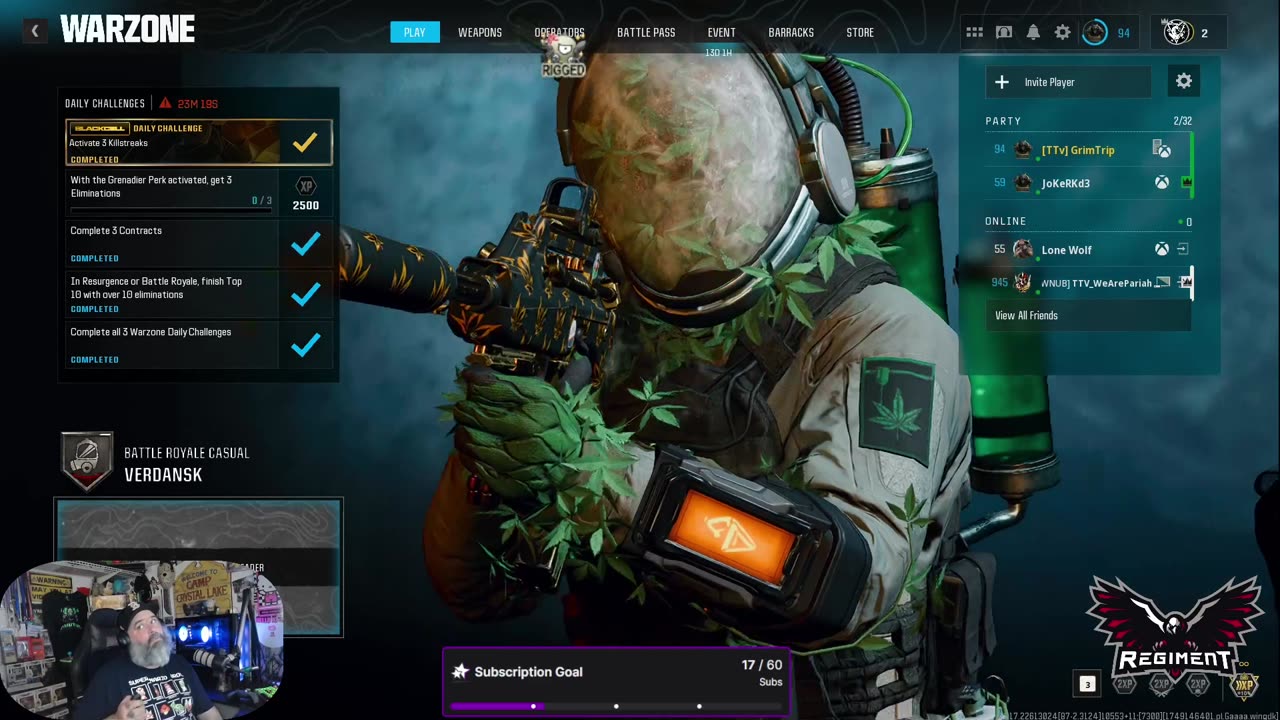
Task: Click the Top 10 finish challenge checkmark
Action: (x=305, y=293)
